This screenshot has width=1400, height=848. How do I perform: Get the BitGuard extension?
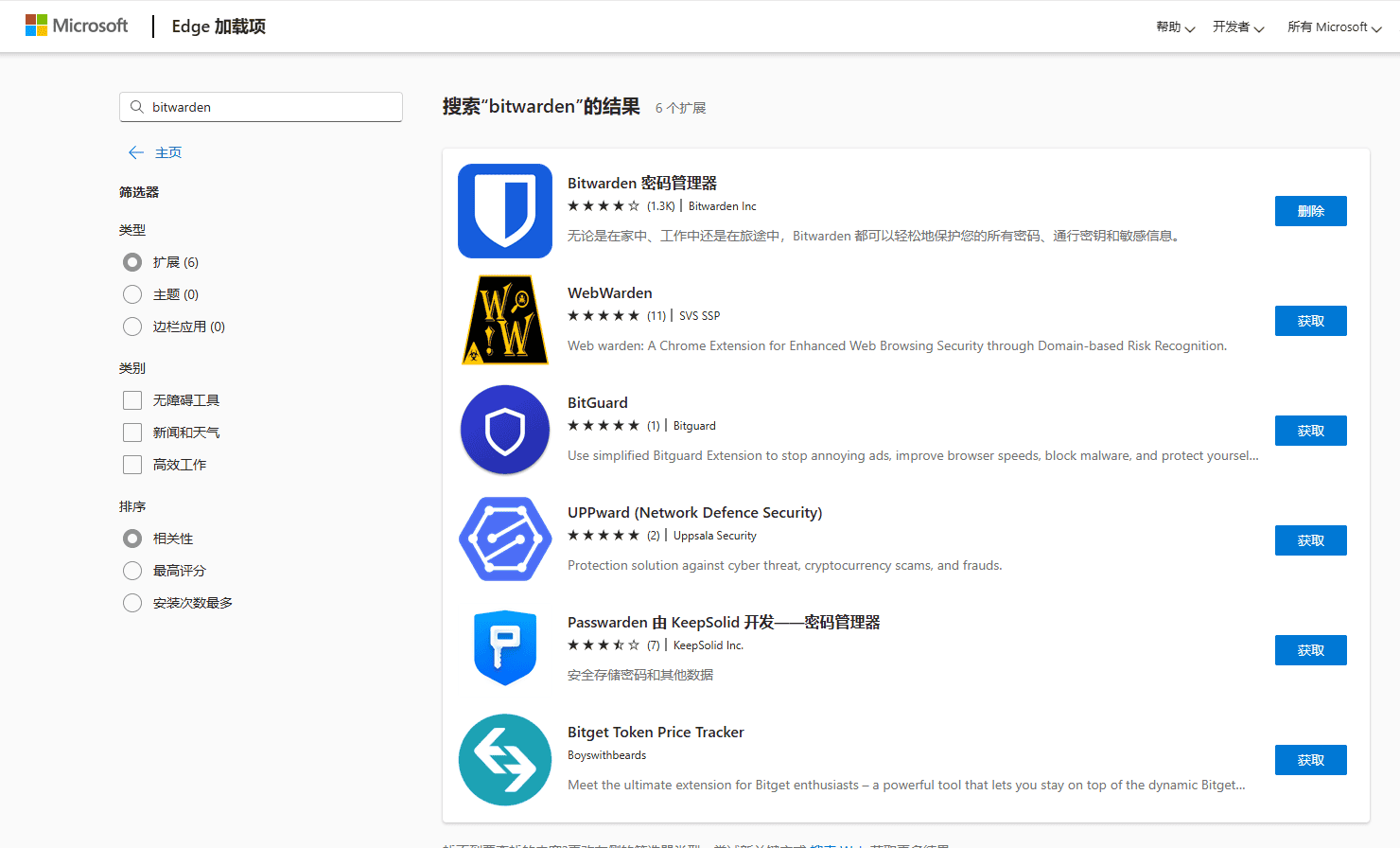coord(1311,431)
